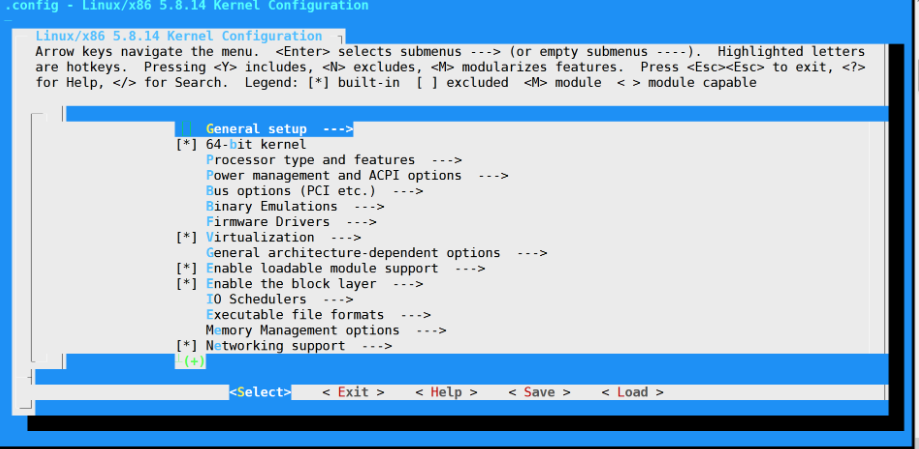Open General architecture-dependent options entry
Screen dimensions: 919x449
tap(376, 253)
